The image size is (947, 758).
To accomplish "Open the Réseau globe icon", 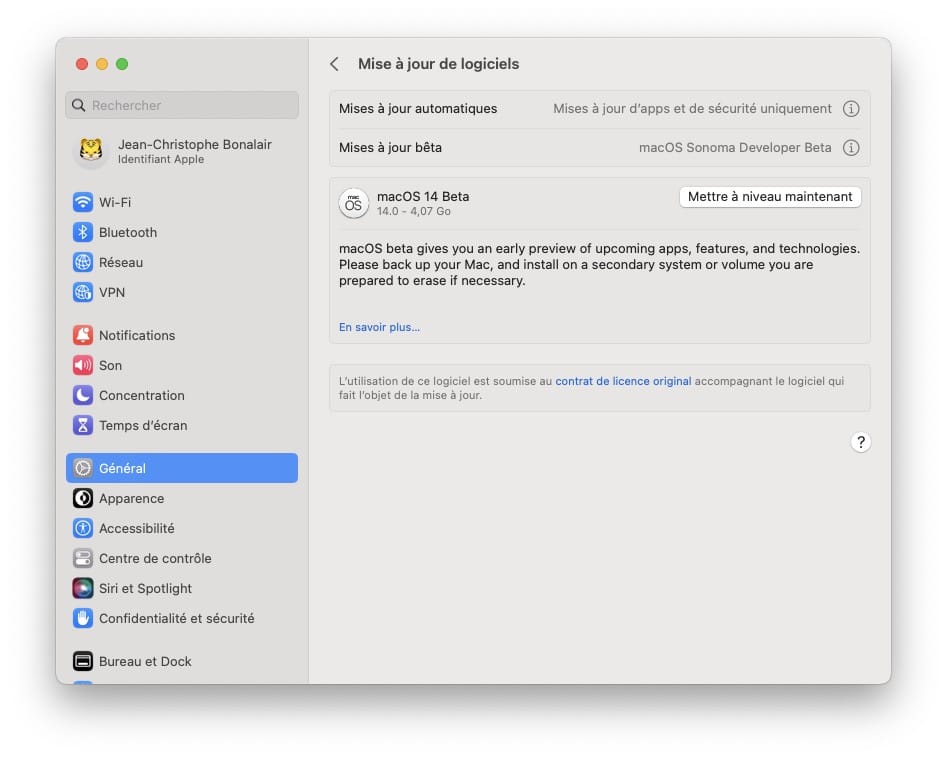I will (x=83, y=262).
